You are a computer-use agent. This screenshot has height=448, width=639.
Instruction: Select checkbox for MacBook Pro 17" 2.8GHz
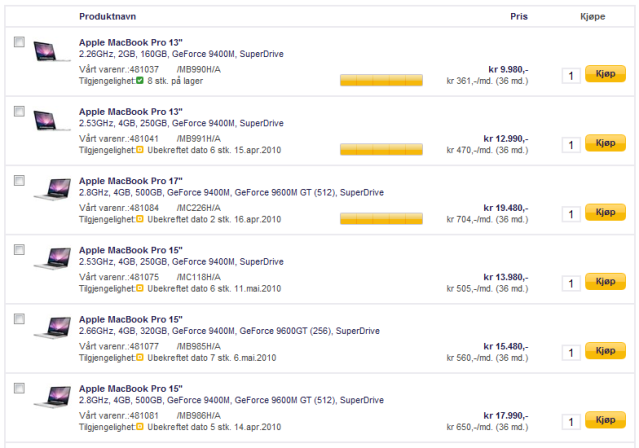tap(19, 181)
